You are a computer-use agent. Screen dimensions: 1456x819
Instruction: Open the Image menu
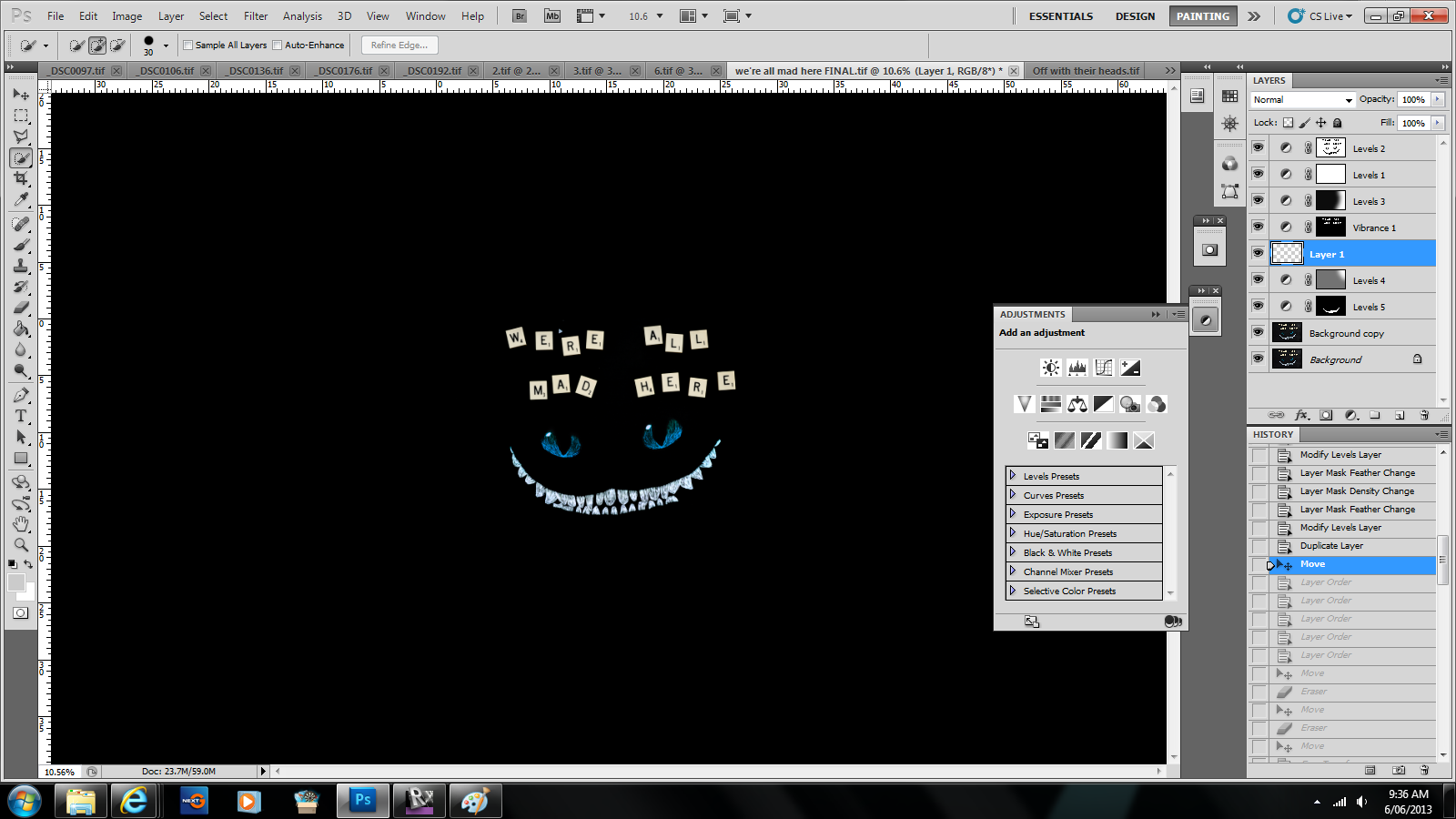tap(126, 15)
